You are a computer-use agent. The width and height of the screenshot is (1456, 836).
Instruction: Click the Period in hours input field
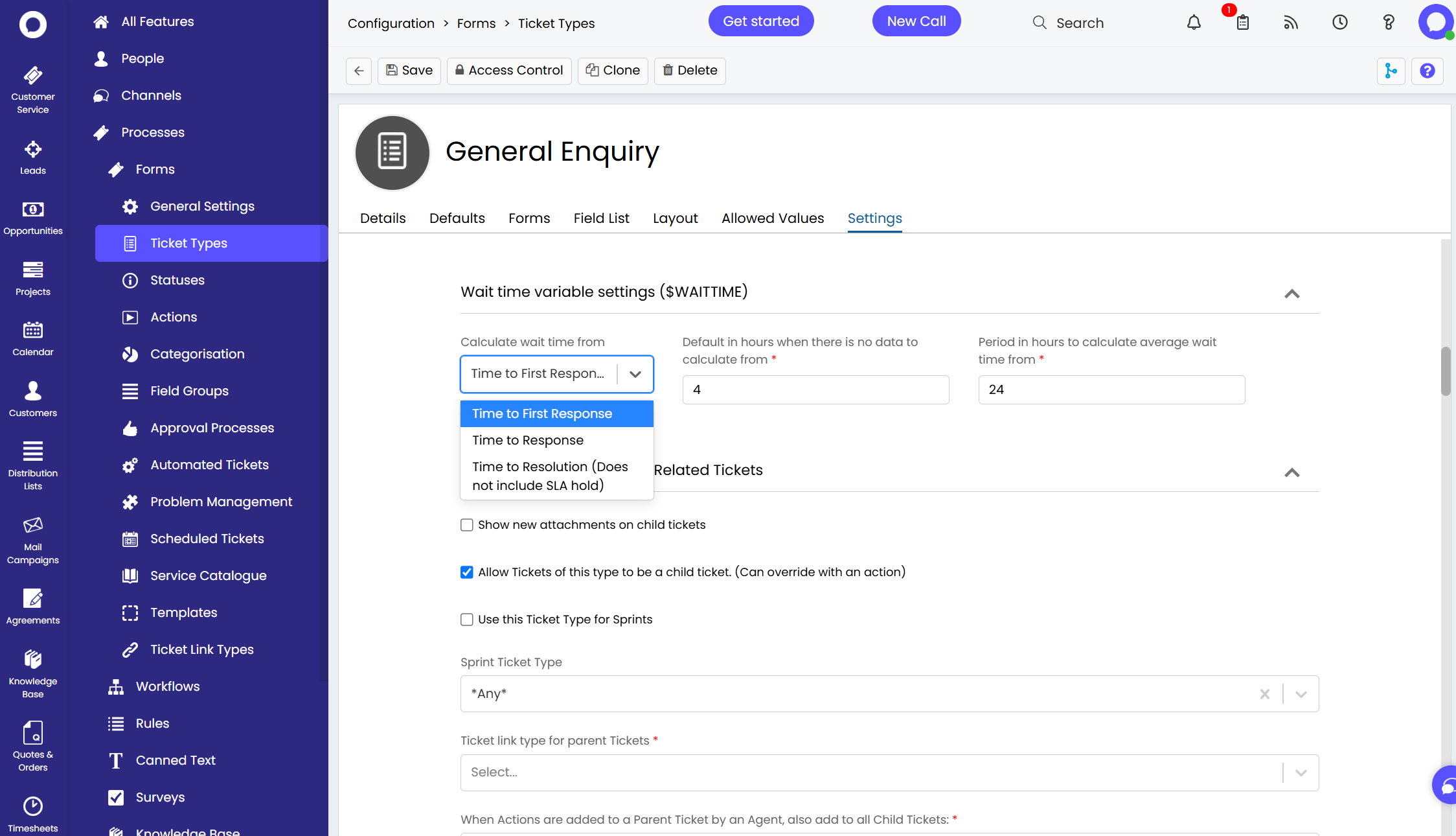[1111, 389]
